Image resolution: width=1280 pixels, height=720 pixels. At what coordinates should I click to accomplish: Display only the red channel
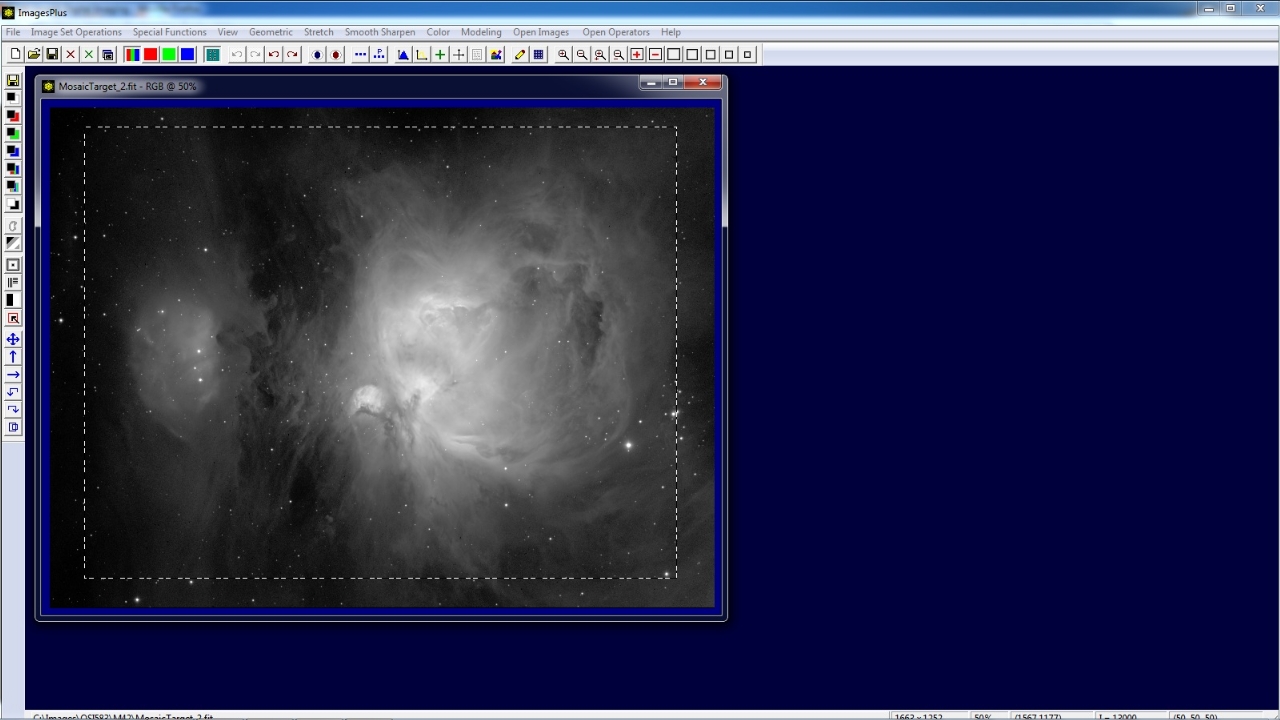click(150, 54)
